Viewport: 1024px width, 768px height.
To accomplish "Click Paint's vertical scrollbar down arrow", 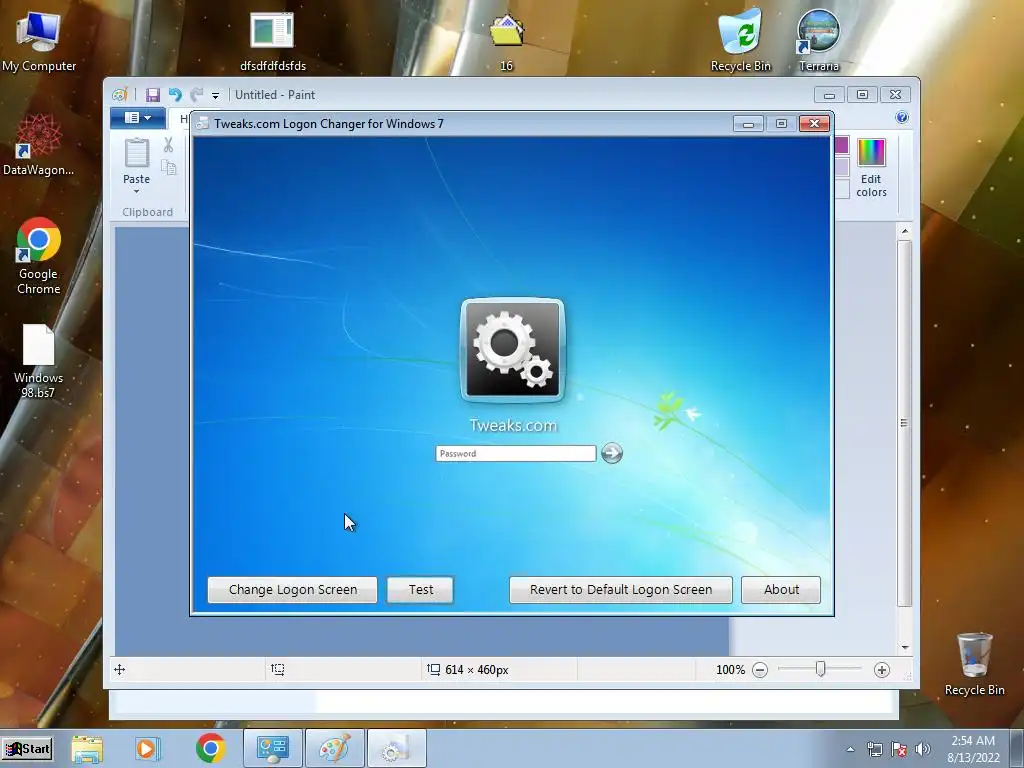I will 905,647.
